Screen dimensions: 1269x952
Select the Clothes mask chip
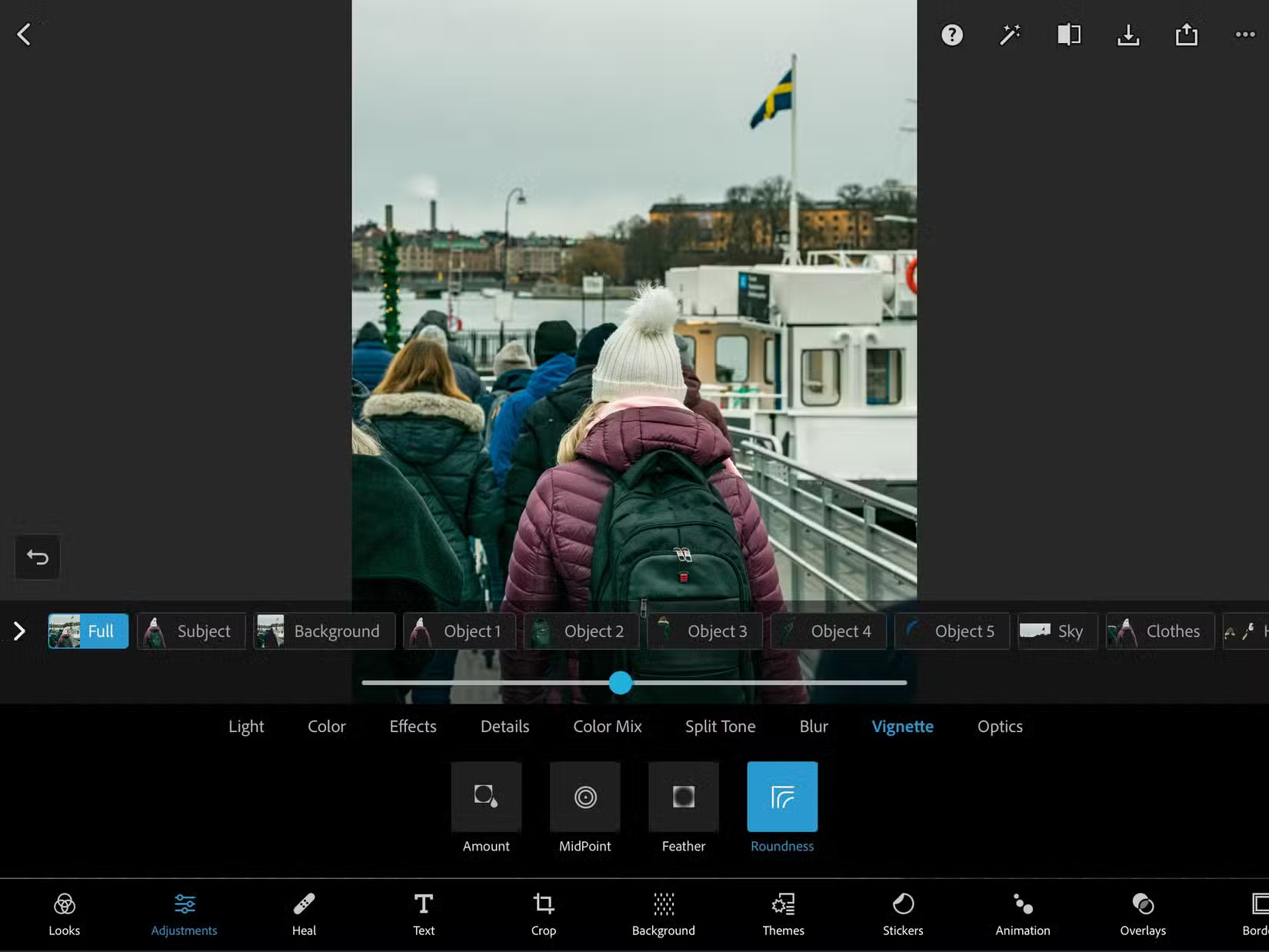click(x=1160, y=631)
